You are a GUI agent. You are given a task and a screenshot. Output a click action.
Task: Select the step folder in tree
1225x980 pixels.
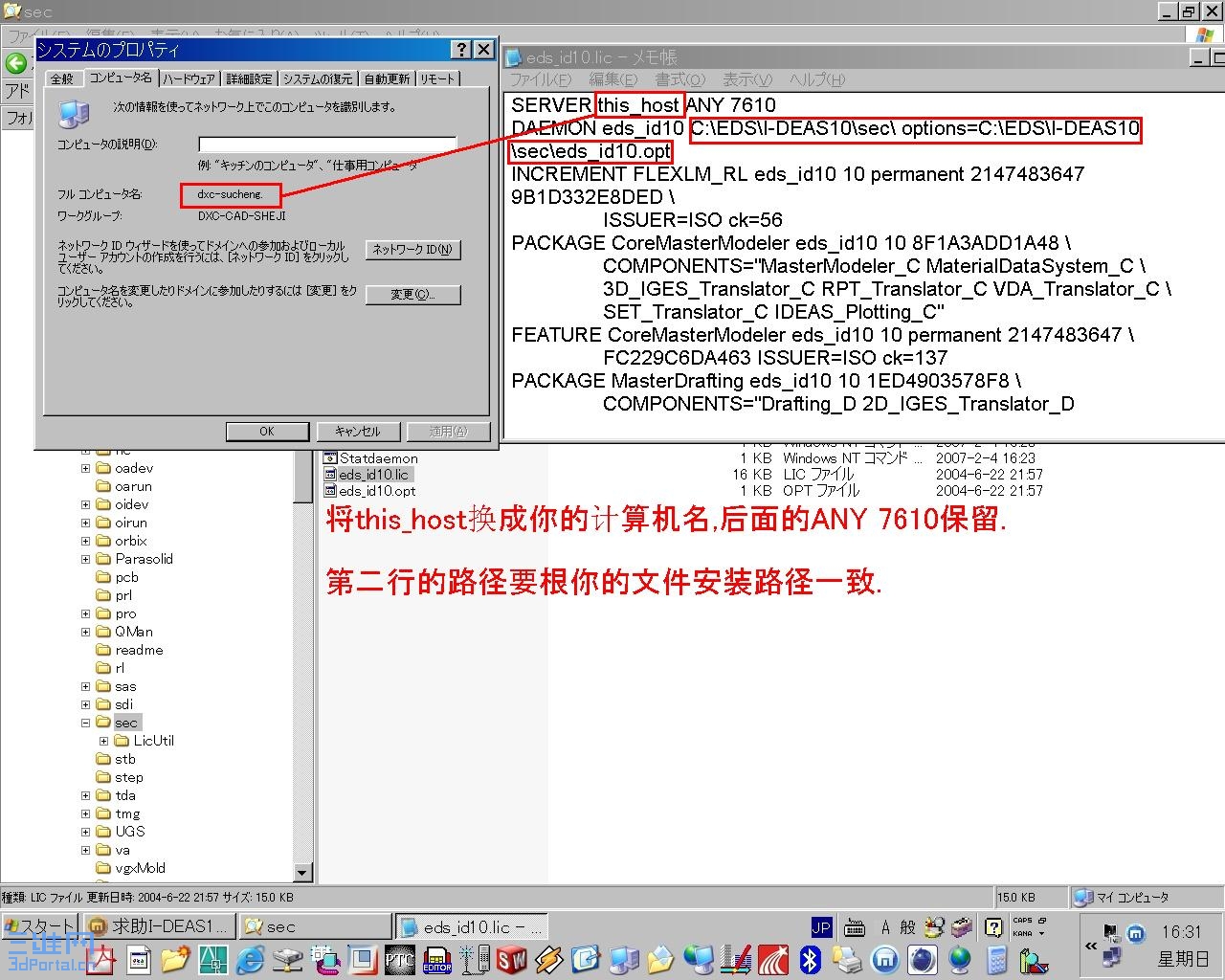coord(129,778)
